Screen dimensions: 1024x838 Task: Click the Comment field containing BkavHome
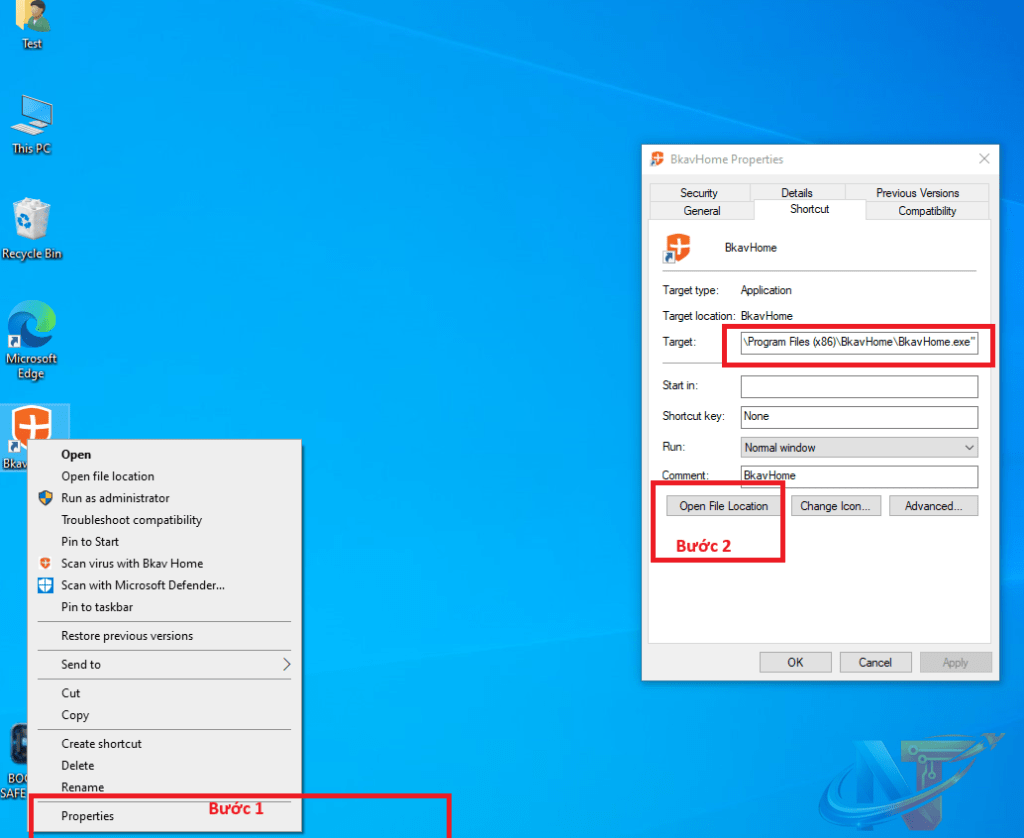(x=859, y=475)
